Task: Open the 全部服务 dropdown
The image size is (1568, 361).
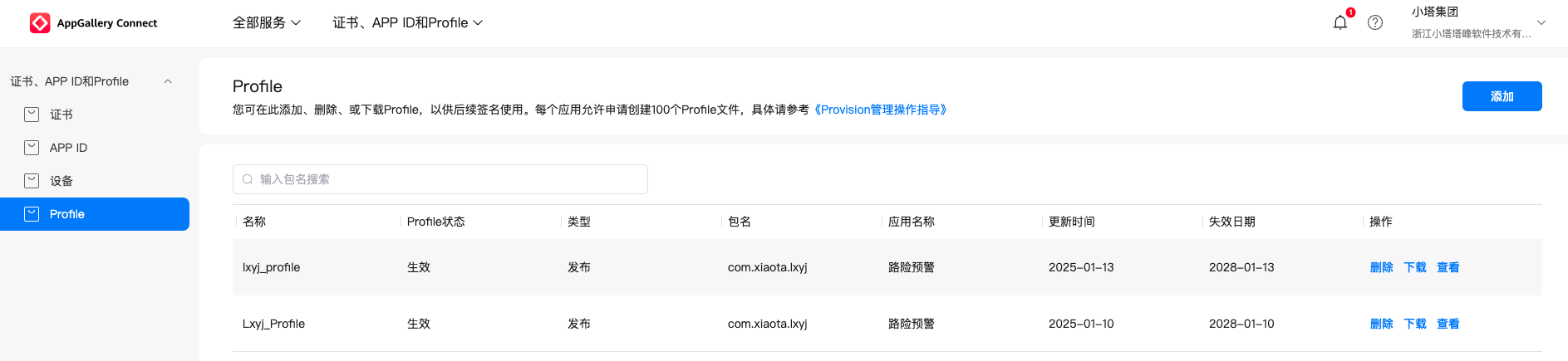Action: [x=266, y=22]
